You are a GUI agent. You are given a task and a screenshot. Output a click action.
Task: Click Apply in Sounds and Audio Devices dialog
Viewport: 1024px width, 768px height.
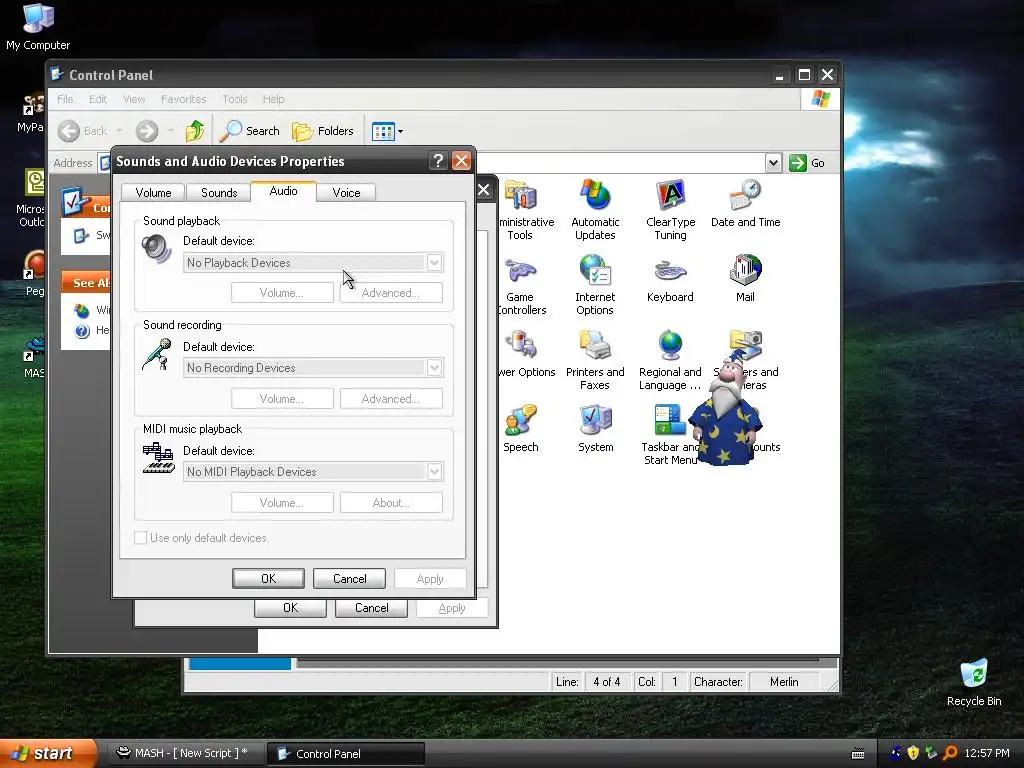pyautogui.click(x=430, y=579)
